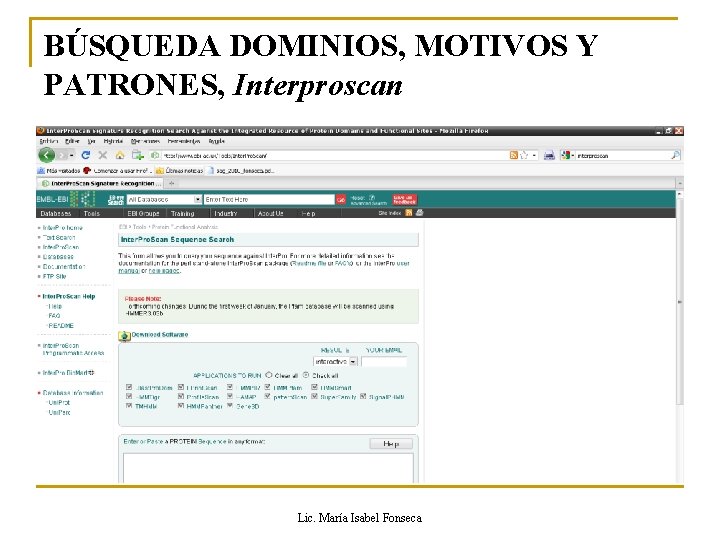Click the Enter Text Here search field
The width and height of the screenshot is (720, 540).
[269, 199]
